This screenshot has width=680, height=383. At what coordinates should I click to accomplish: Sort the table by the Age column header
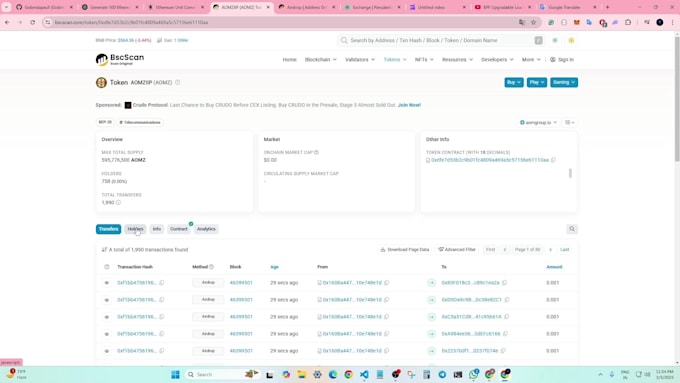pyautogui.click(x=274, y=267)
